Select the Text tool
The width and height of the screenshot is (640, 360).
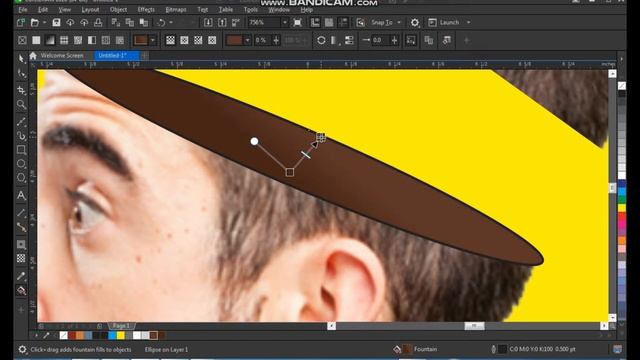coord(21,196)
